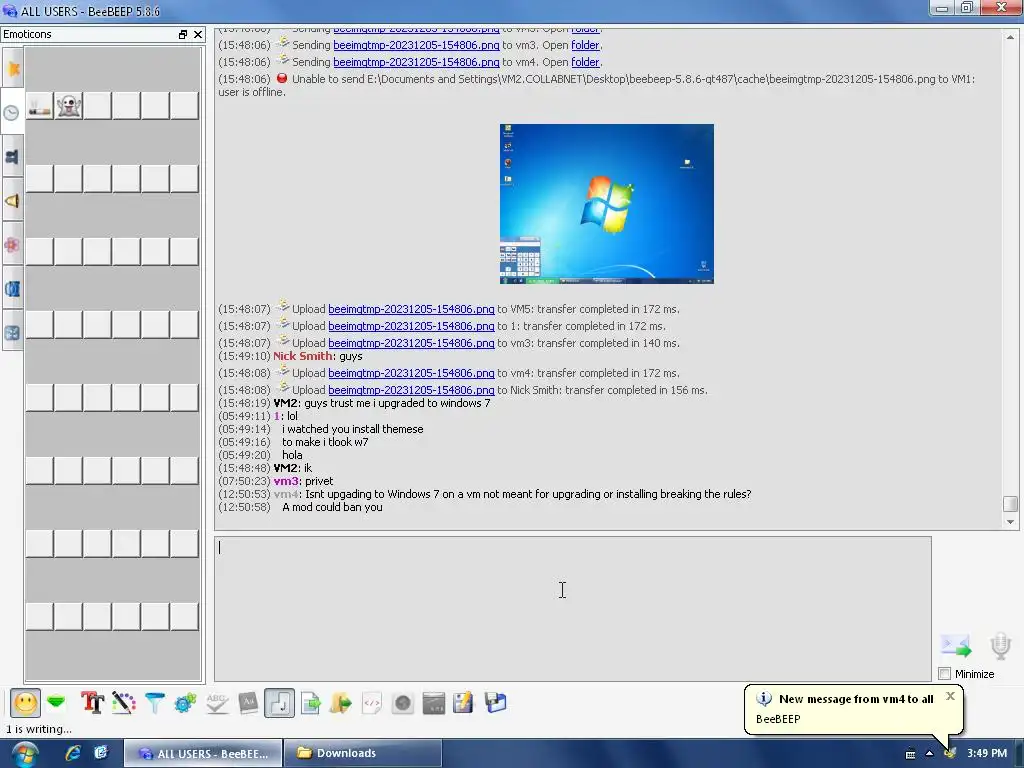Click message 'guys trust me i upgraded to windows 7'
The width and height of the screenshot is (1024, 768).
tap(397, 403)
